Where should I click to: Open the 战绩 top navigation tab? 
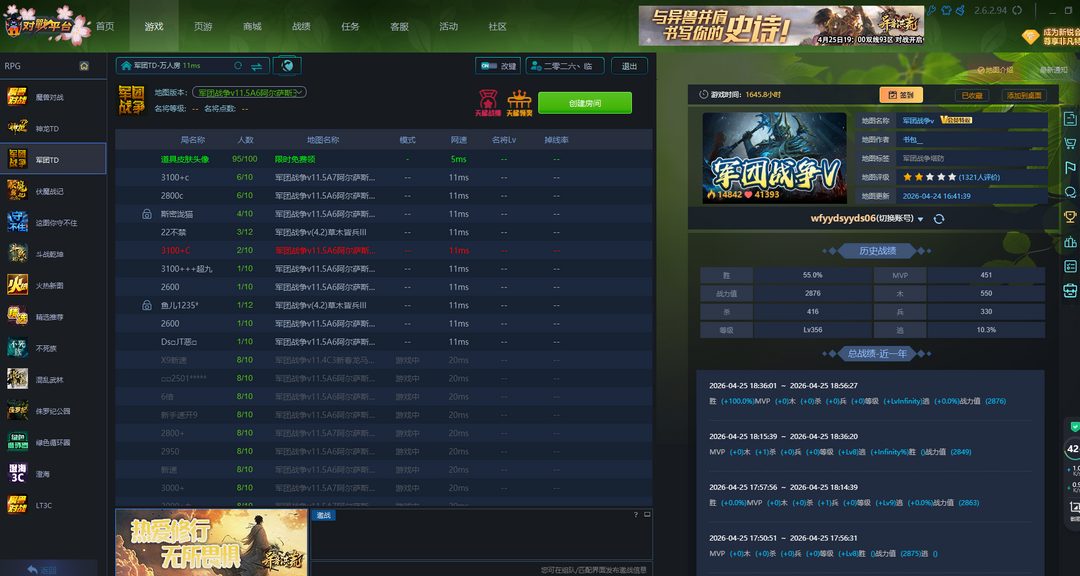[301, 26]
